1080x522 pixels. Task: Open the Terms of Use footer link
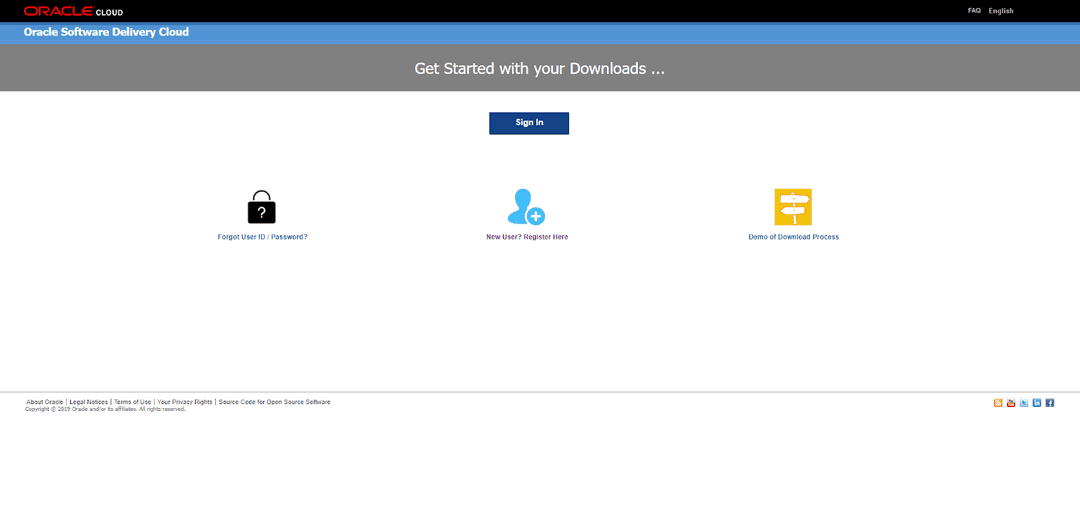click(132, 402)
